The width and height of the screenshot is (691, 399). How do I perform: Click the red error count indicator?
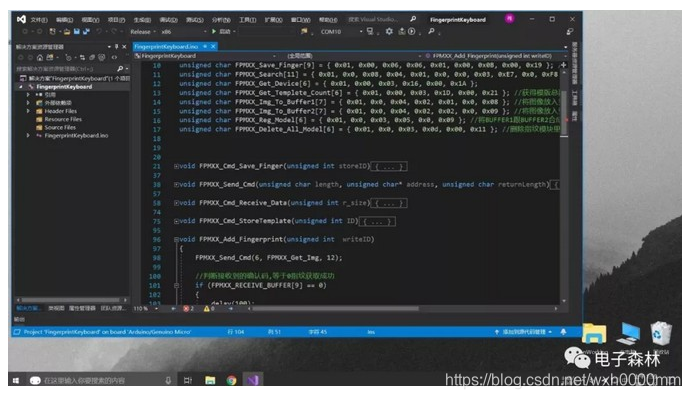[188, 309]
